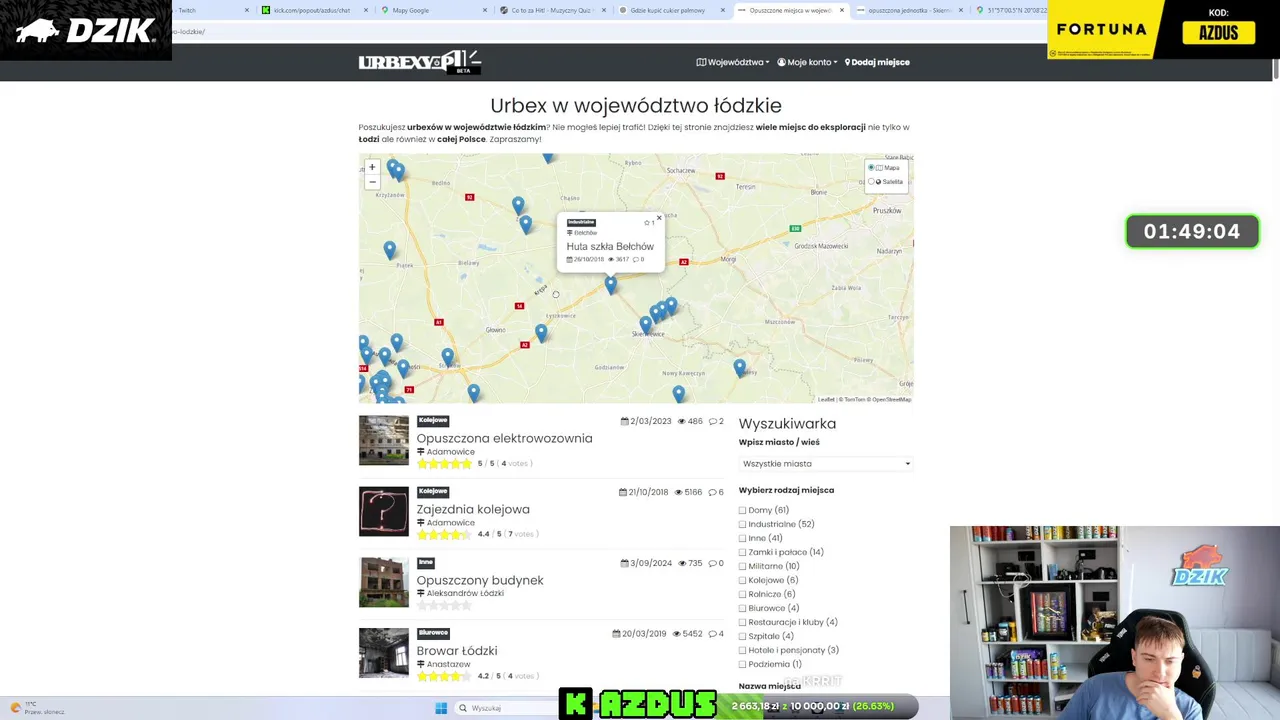Check the Restauracje i kluby (4) filter
The height and width of the screenshot is (720, 1280).
click(742, 622)
